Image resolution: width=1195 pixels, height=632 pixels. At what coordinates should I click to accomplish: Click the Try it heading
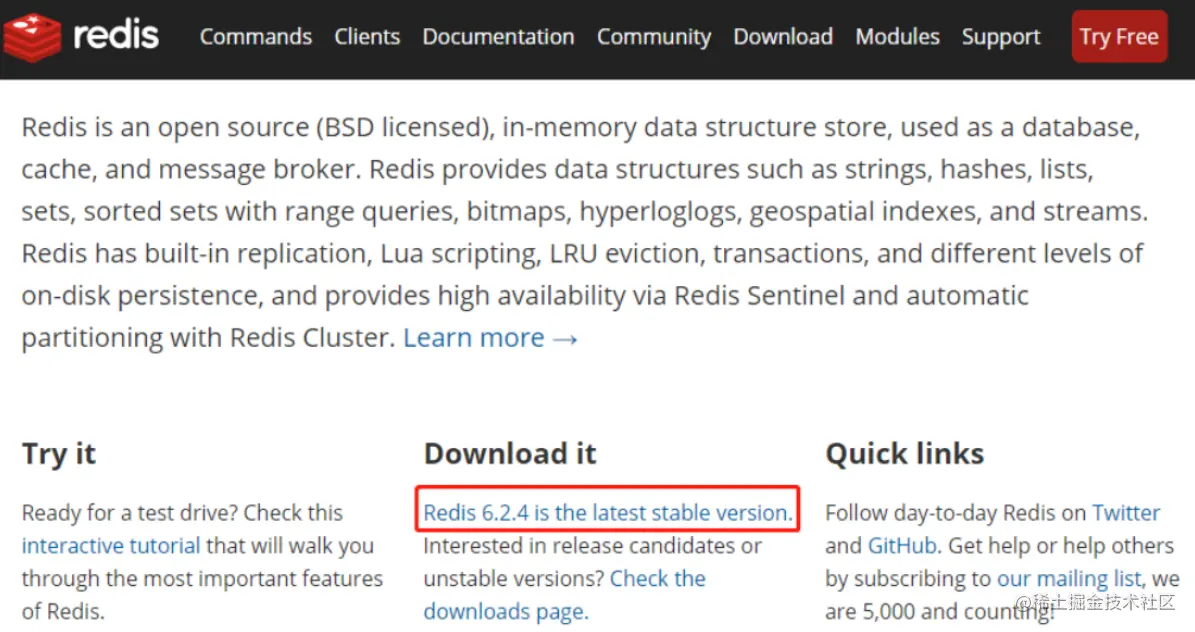tap(59, 454)
